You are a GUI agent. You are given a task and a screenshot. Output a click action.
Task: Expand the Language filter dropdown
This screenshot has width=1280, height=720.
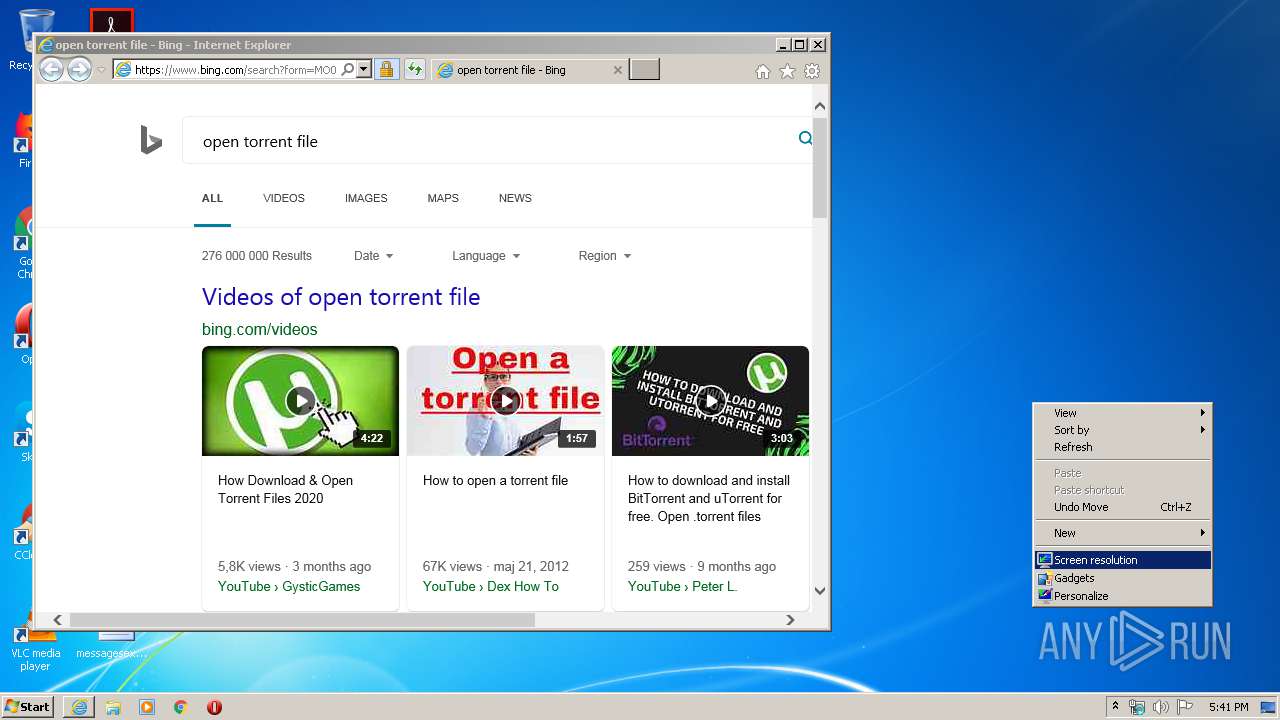pyautogui.click(x=486, y=256)
